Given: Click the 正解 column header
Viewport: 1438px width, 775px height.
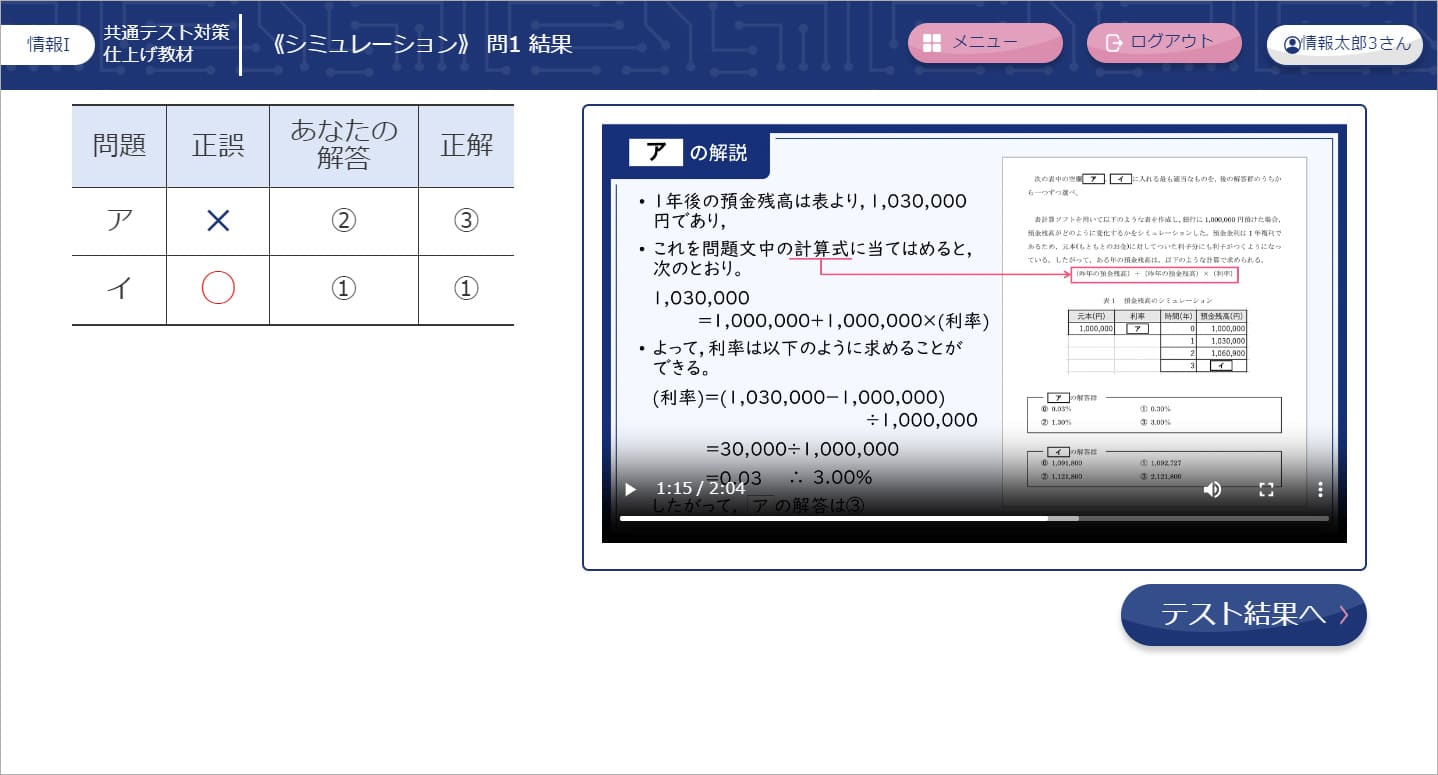Looking at the screenshot, I should point(466,146).
